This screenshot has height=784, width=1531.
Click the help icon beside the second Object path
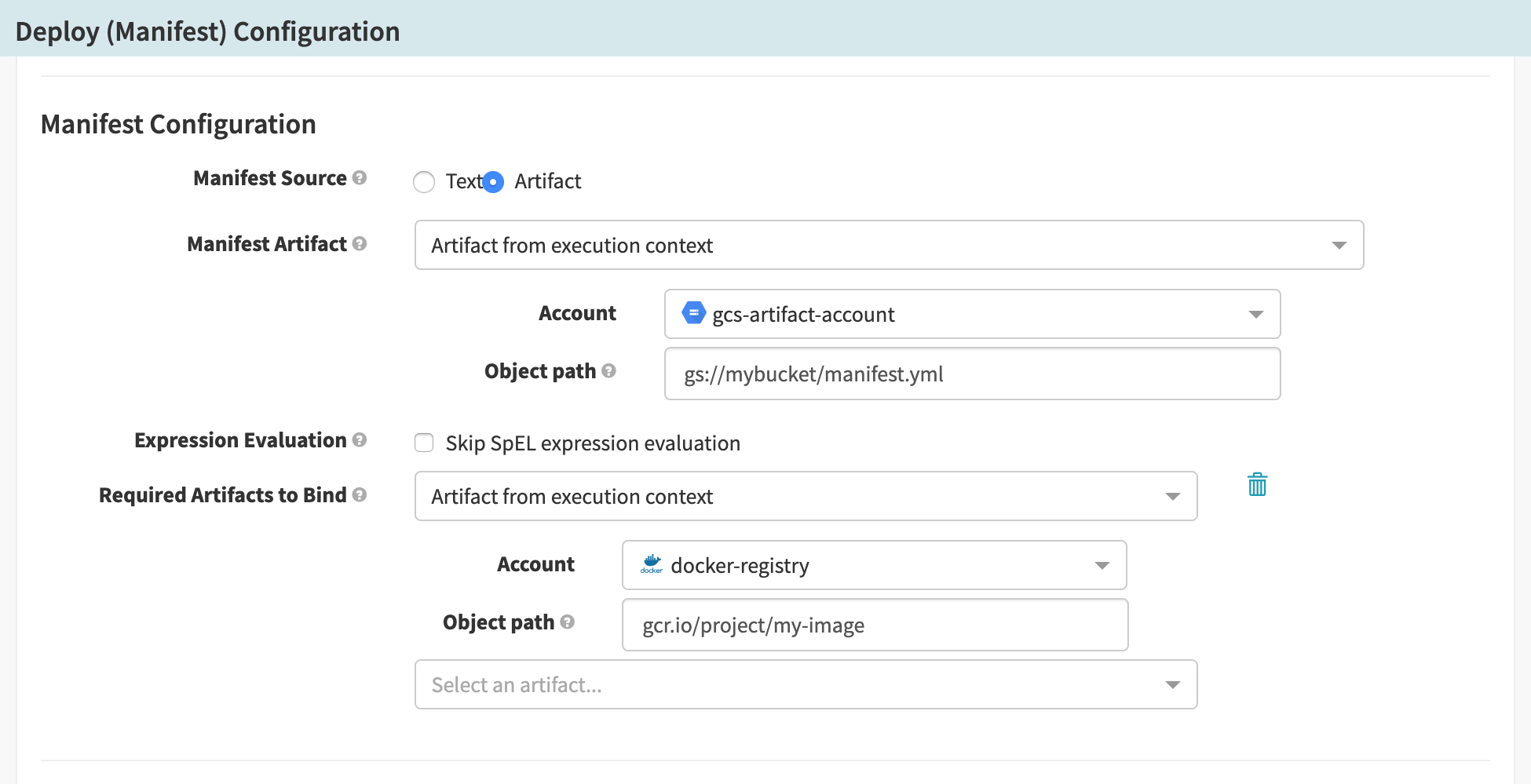coord(567,622)
